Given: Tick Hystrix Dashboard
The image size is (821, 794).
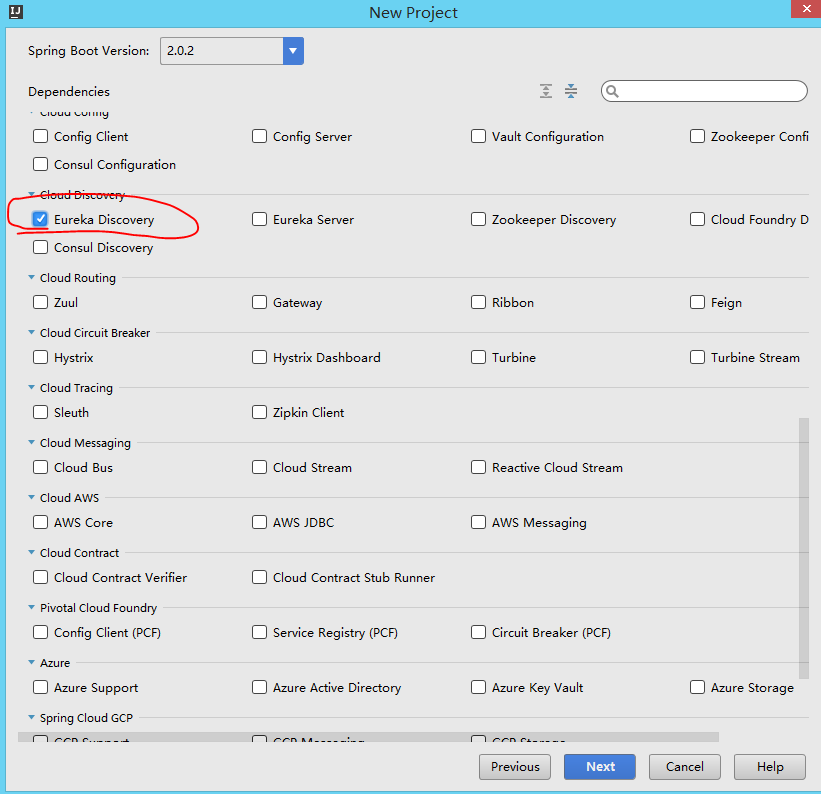Looking at the screenshot, I should tap(259, 357).
